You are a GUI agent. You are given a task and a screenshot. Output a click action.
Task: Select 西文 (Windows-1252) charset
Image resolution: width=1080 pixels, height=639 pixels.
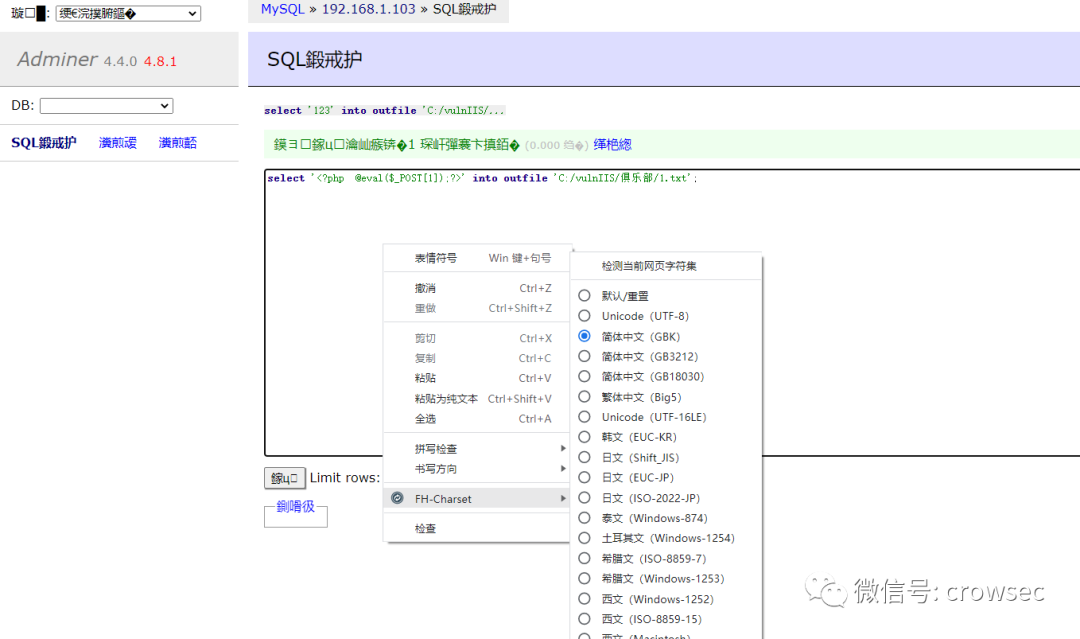pos(584,598)
